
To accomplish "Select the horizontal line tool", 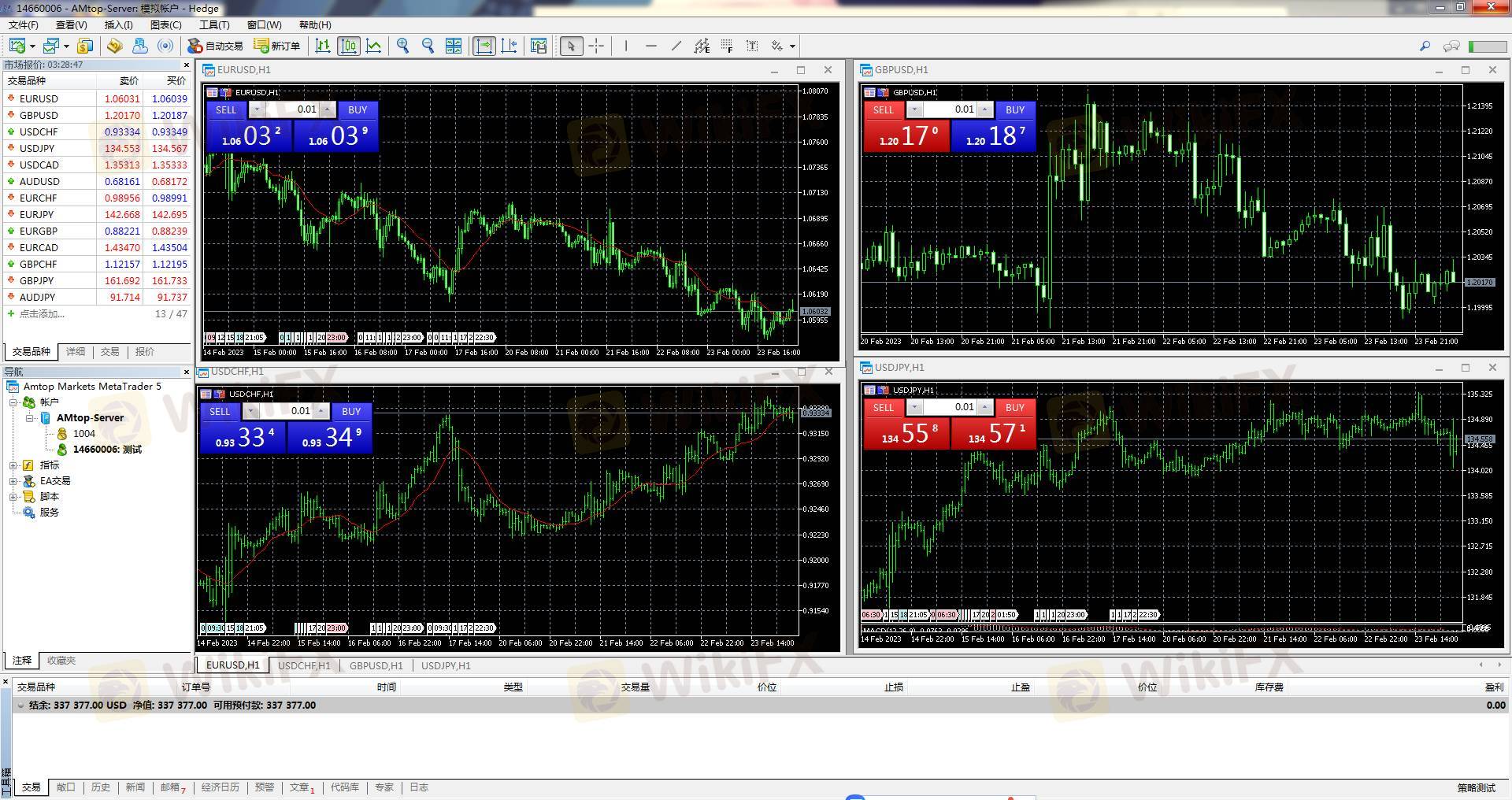I will click(x=651, y=46).
